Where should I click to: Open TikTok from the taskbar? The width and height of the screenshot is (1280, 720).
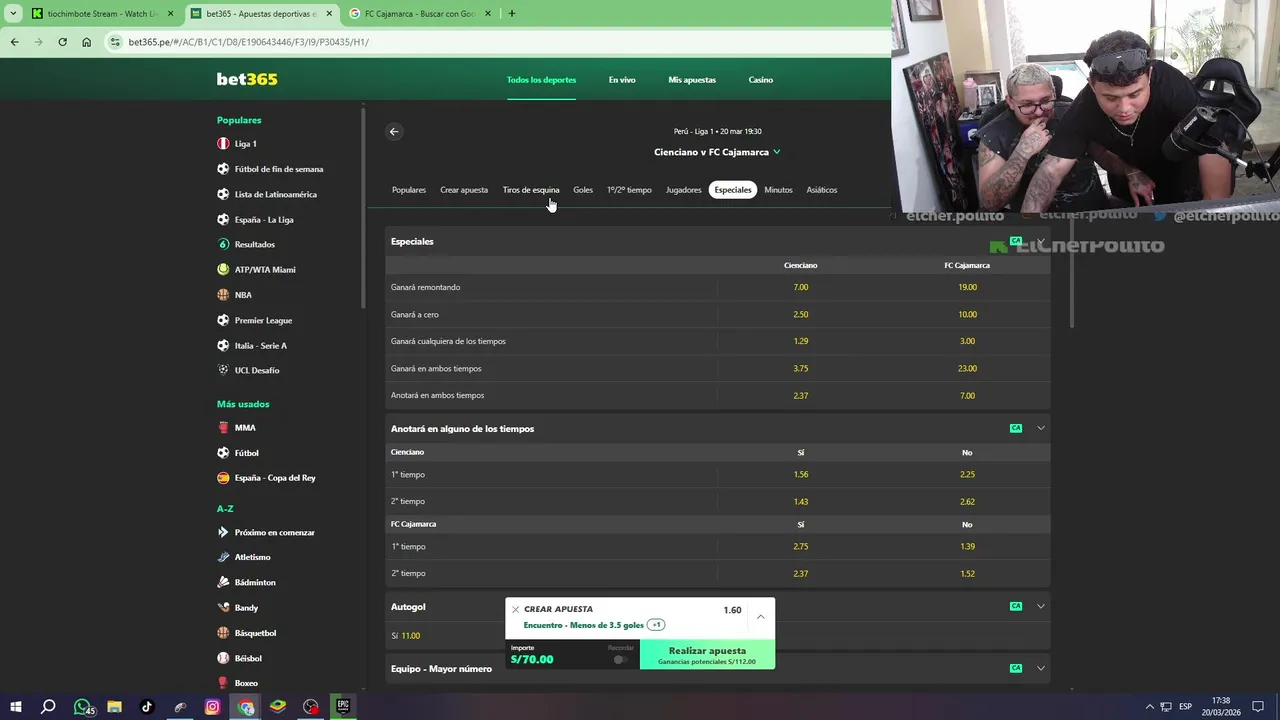click(147, 706)
